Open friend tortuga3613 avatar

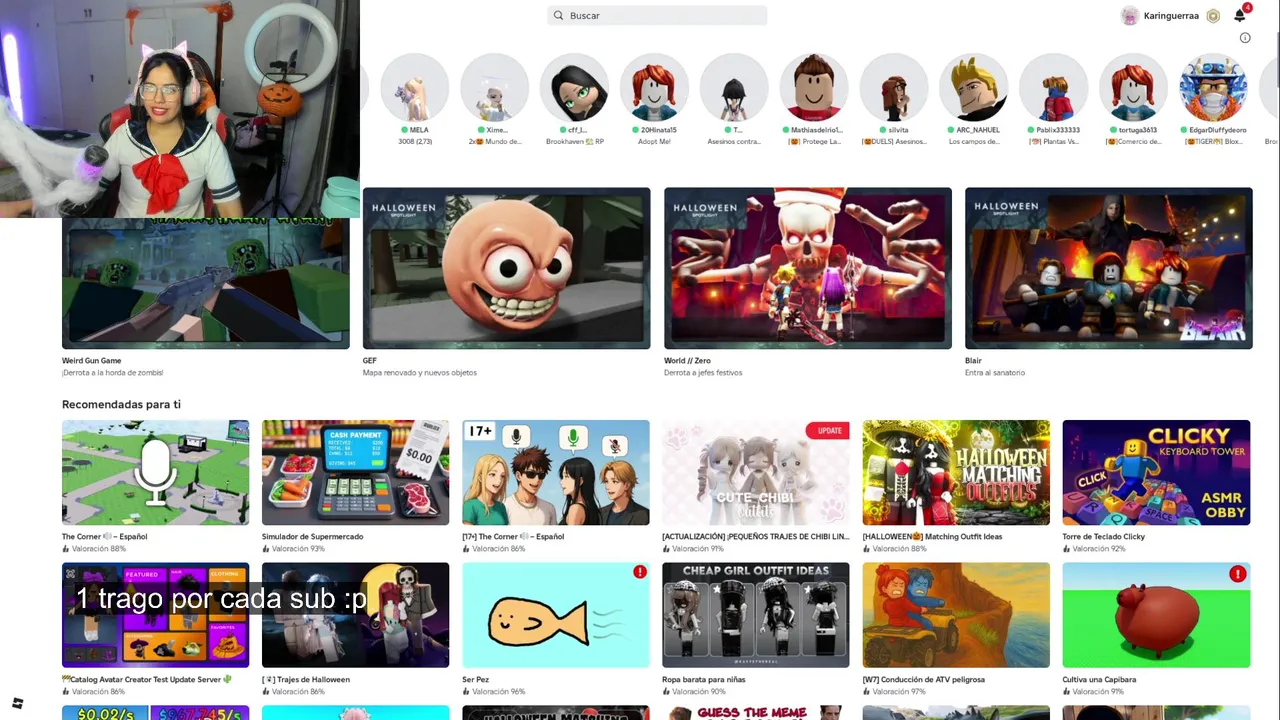tap(1134, 88)
